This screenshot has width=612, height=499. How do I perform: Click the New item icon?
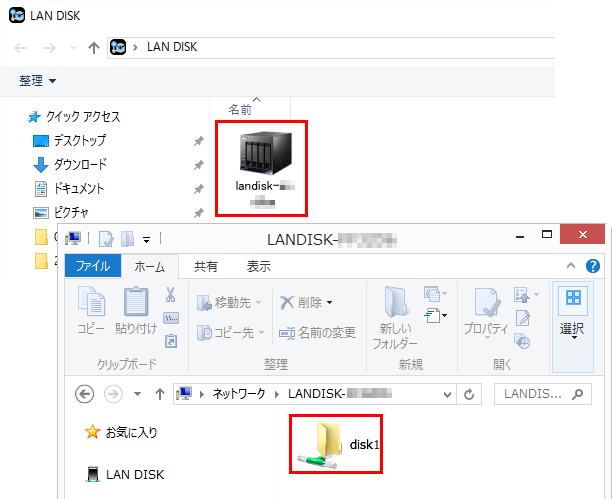(x=432, y=294)
